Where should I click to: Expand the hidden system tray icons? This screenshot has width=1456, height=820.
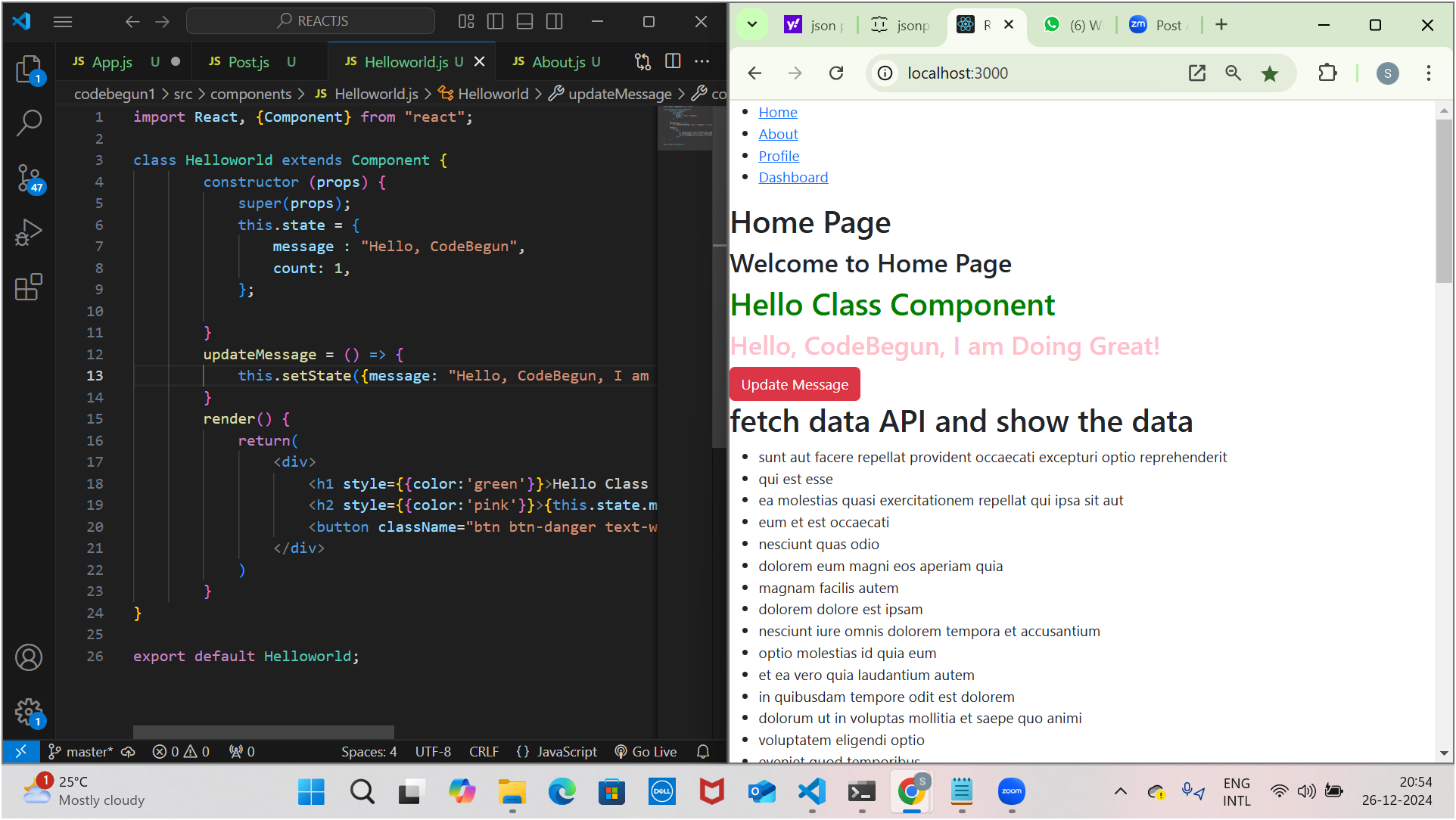tap(1120, 791)
